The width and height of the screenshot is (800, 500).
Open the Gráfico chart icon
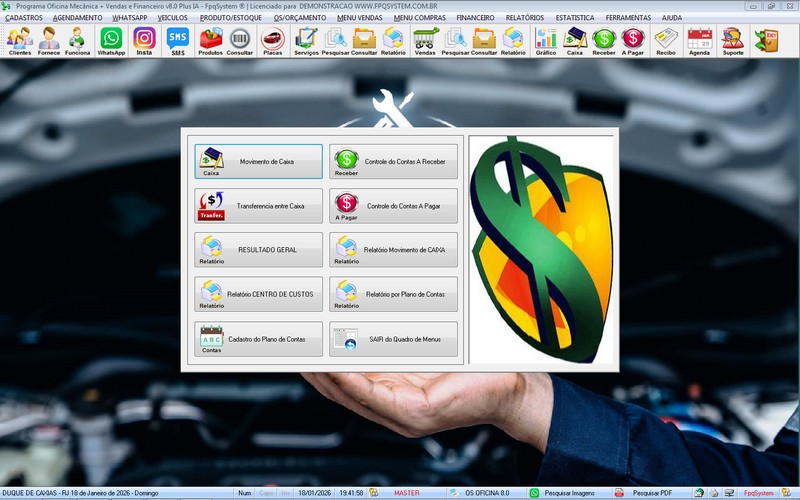pos(546,41)
